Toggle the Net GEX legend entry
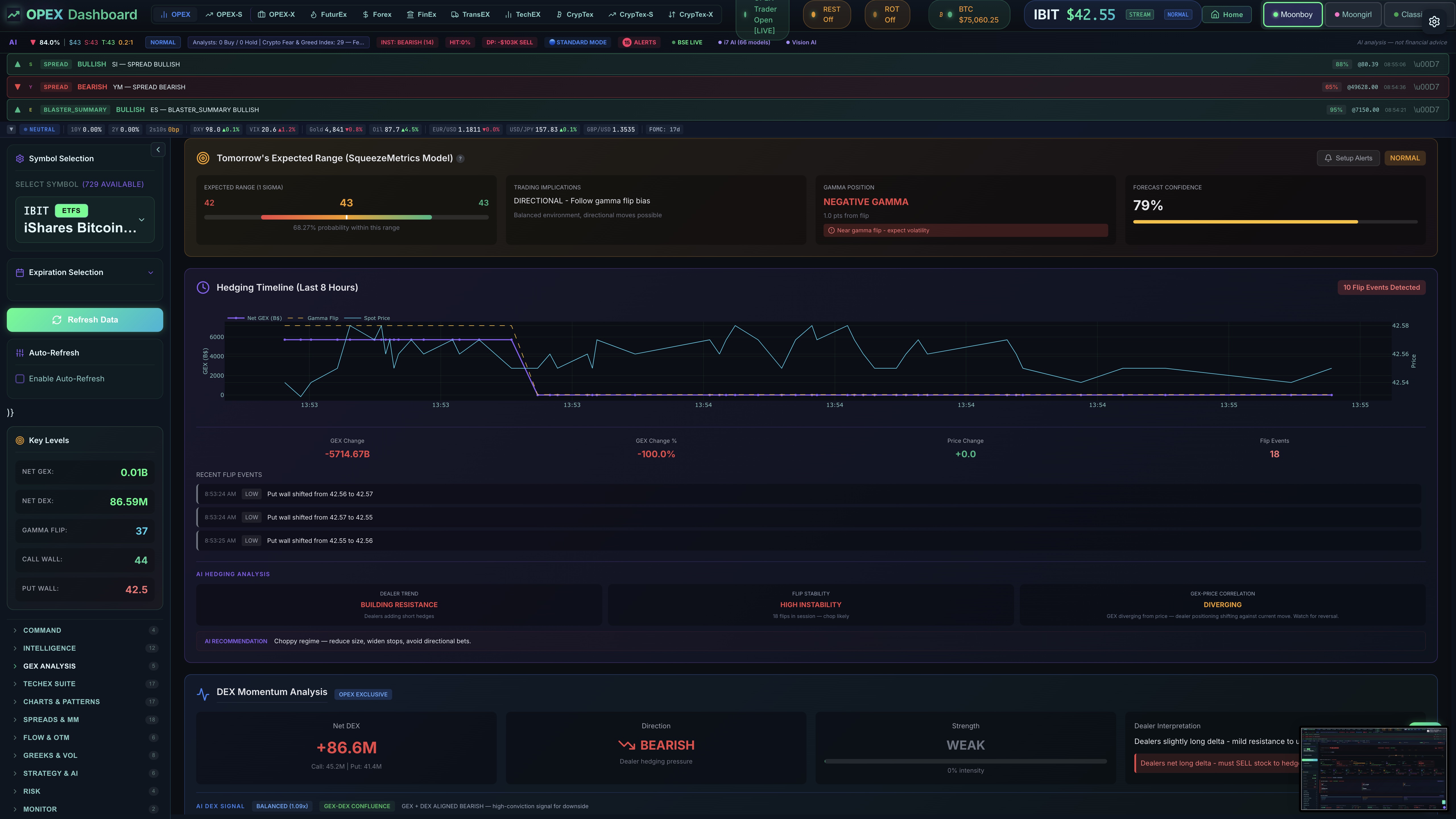 (254, 318)
